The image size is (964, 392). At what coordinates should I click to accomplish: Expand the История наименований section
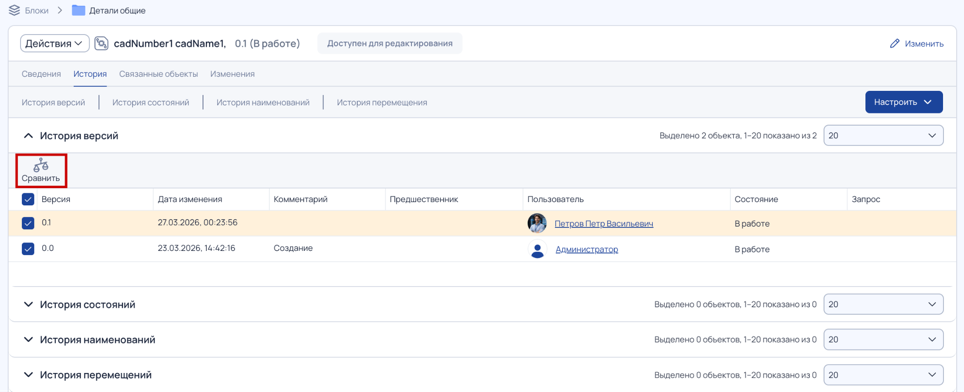27,339
